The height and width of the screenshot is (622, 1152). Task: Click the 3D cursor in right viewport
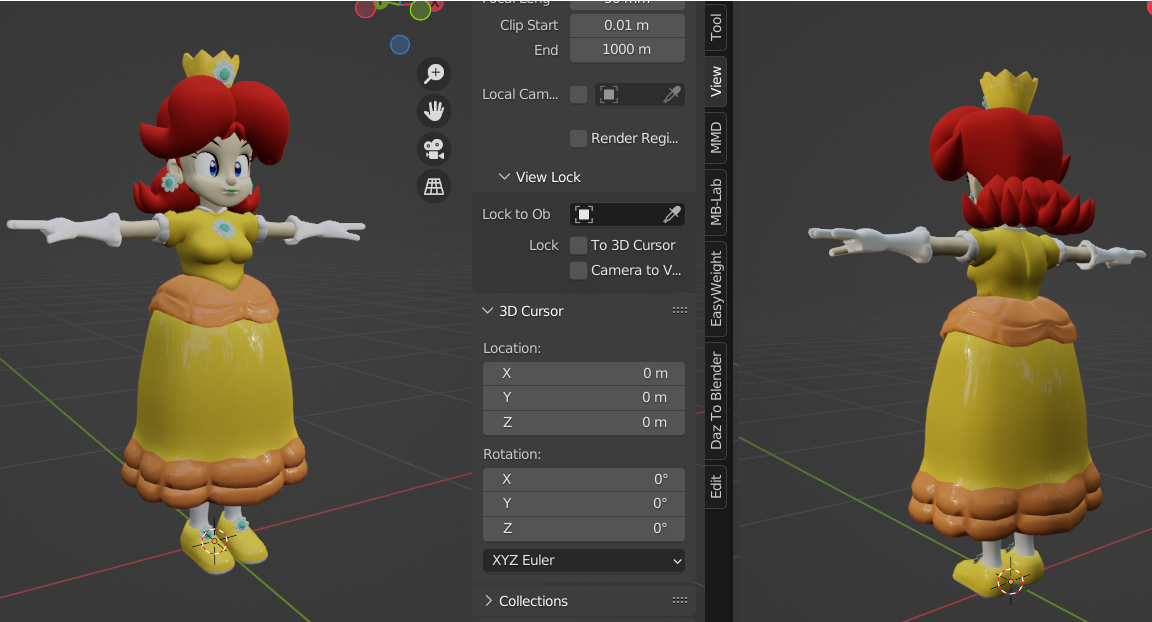click(x=1010, y=582)
